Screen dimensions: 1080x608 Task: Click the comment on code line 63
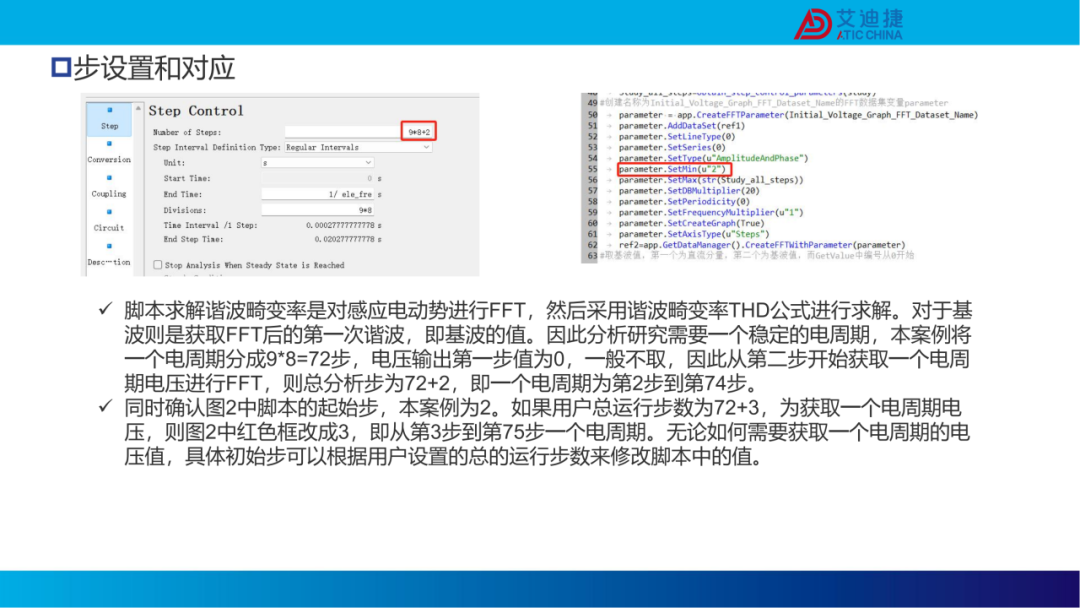(756, 255)
